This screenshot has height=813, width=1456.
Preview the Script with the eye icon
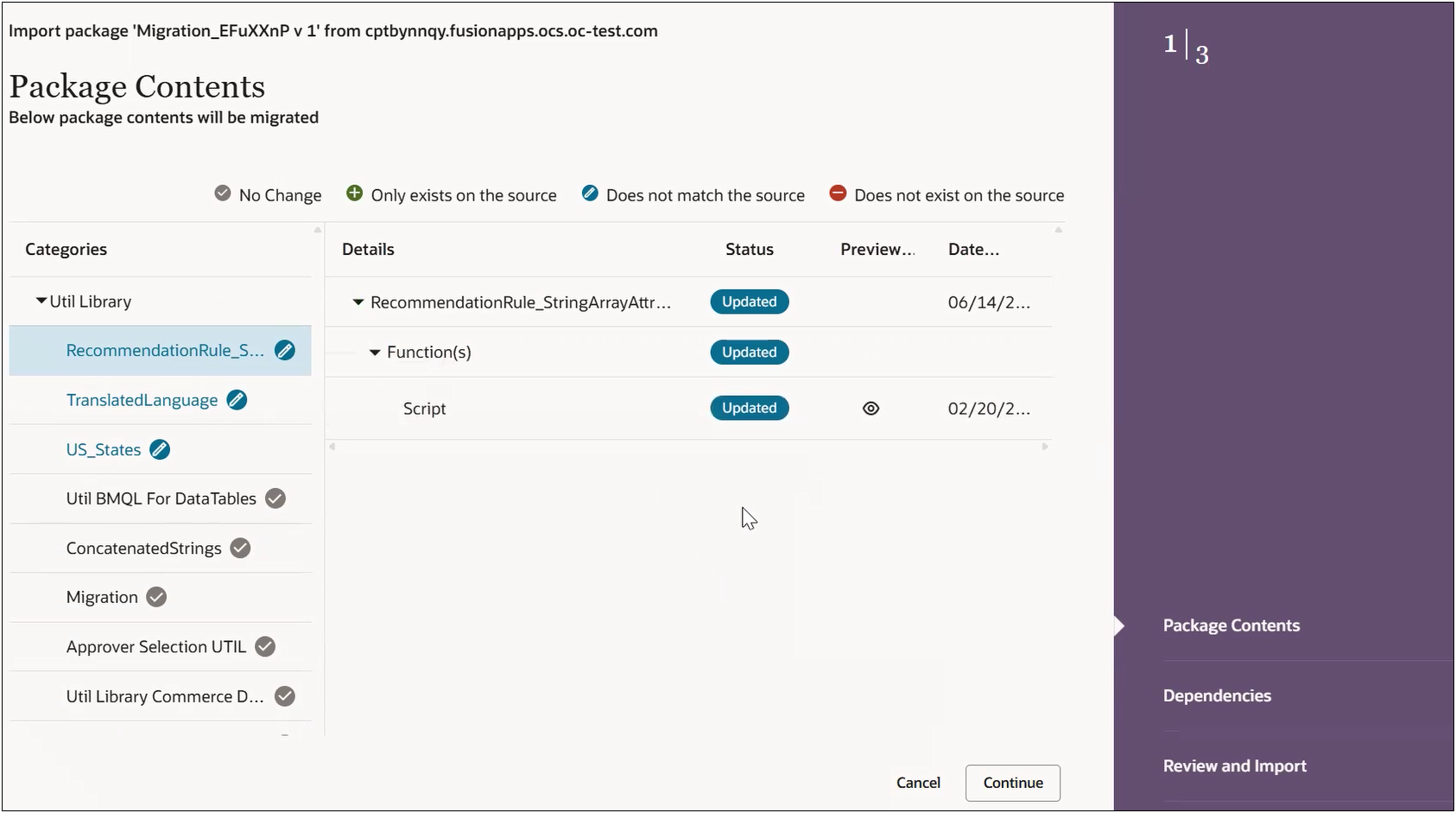[870, 409]
